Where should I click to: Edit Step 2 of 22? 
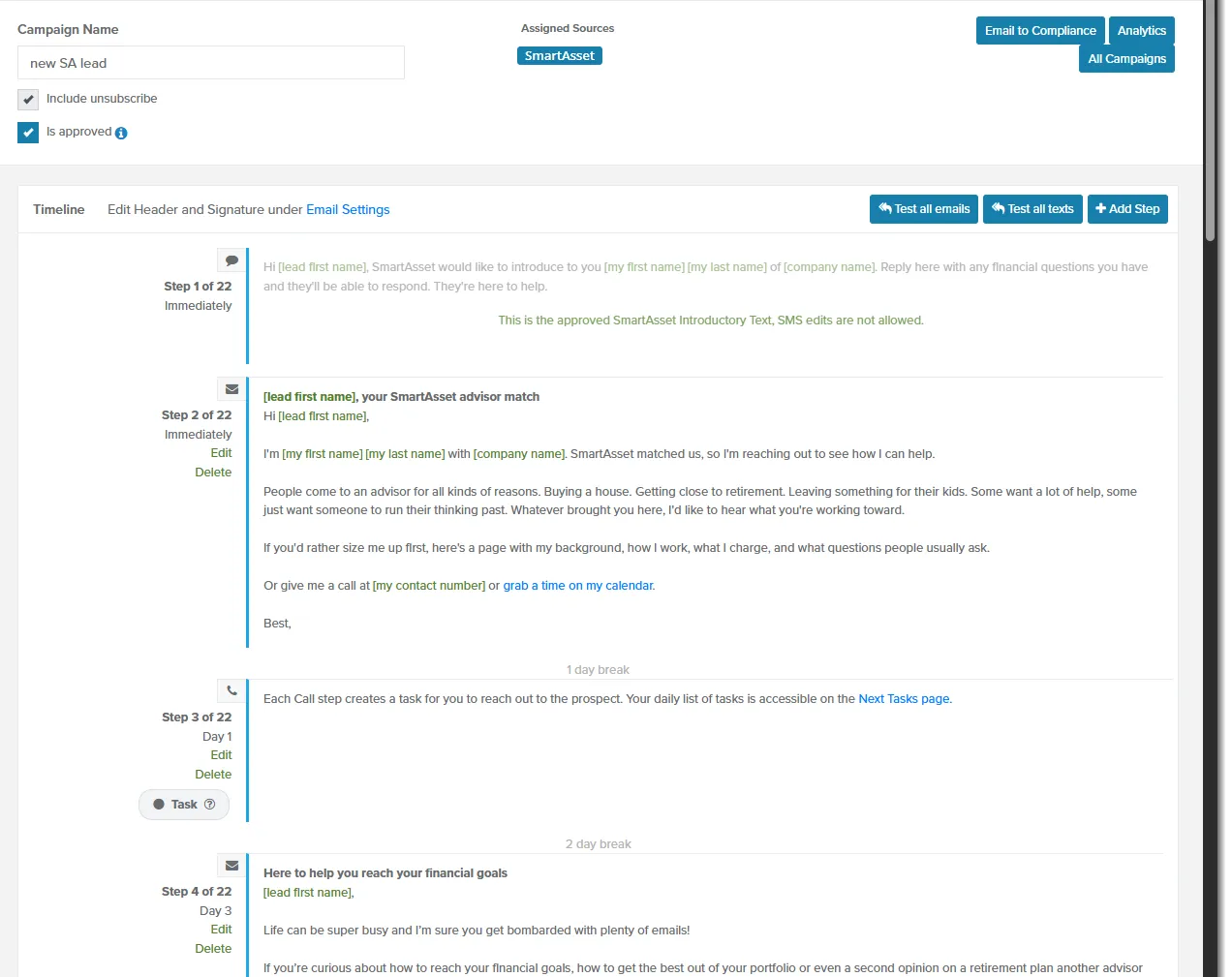(x=221, y=453)
